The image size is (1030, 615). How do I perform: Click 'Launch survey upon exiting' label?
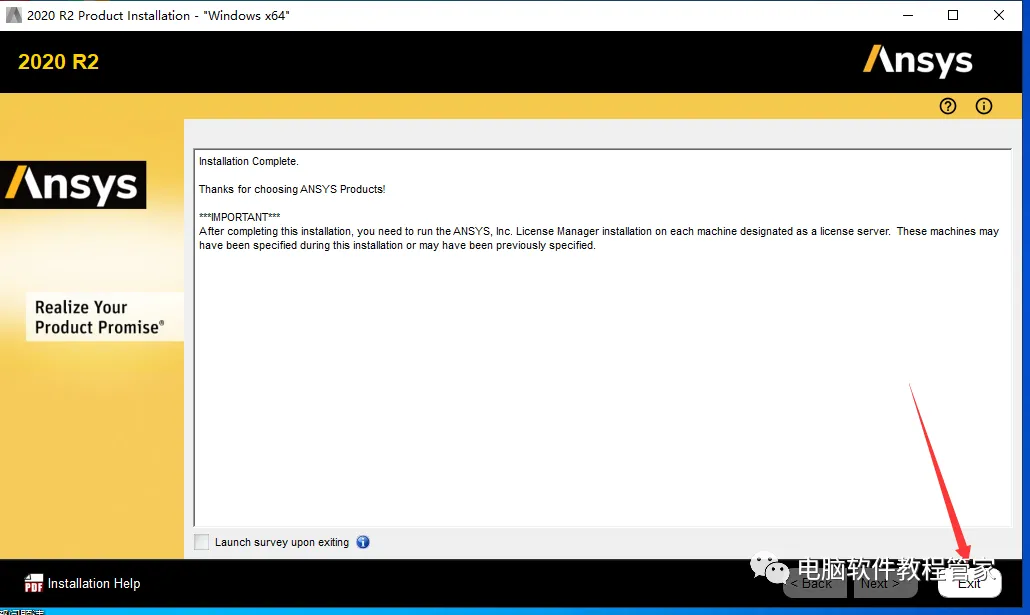tap(282, 542)
